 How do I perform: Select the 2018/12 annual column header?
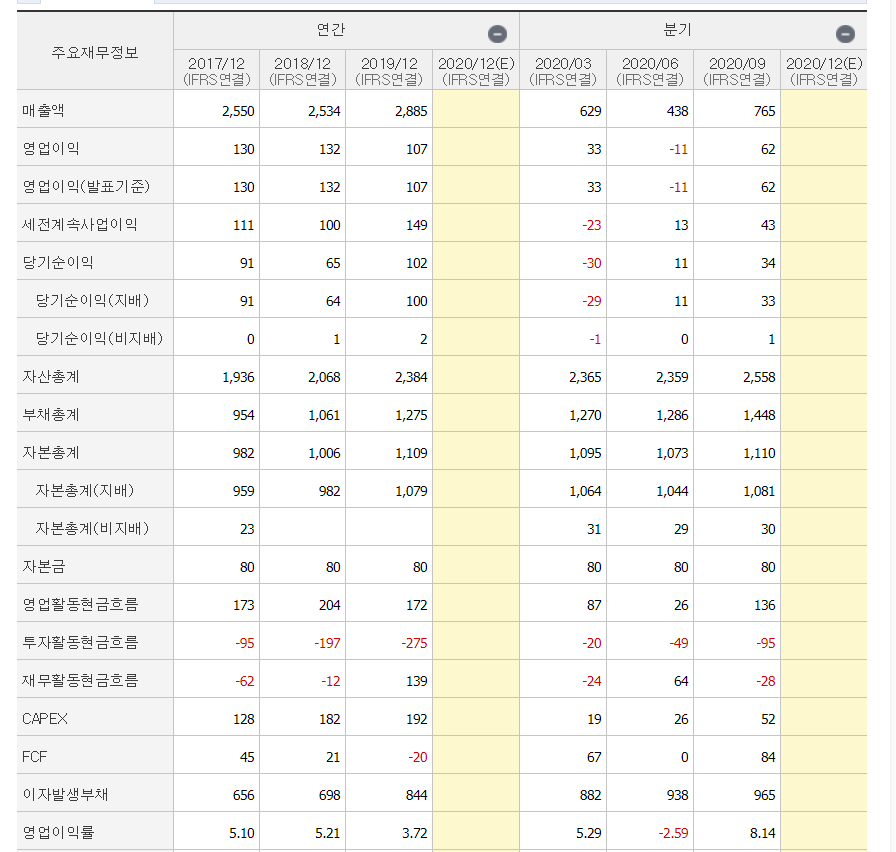coord(303,71)
